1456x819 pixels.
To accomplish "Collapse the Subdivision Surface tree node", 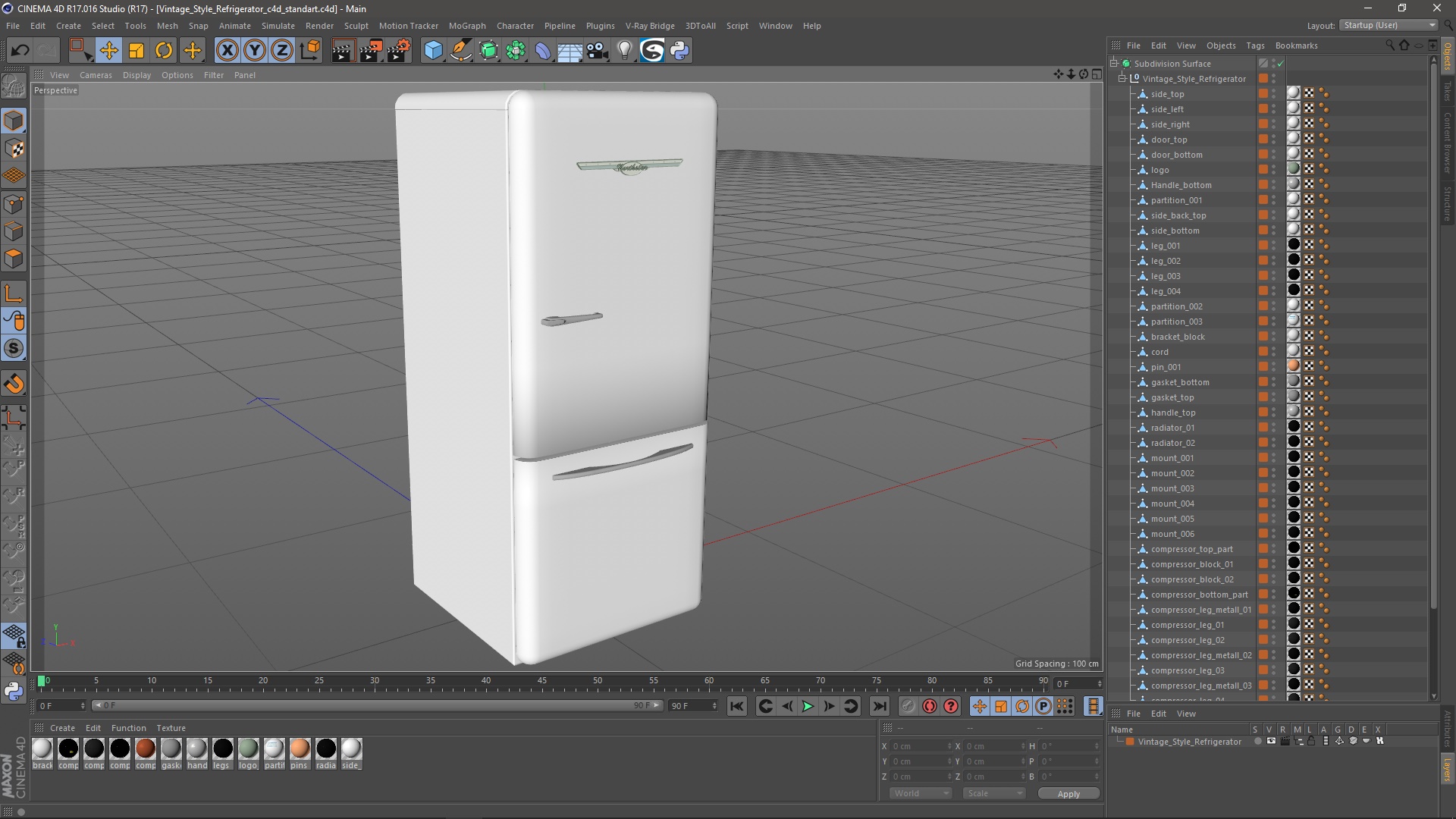I will pos(1114,64).
